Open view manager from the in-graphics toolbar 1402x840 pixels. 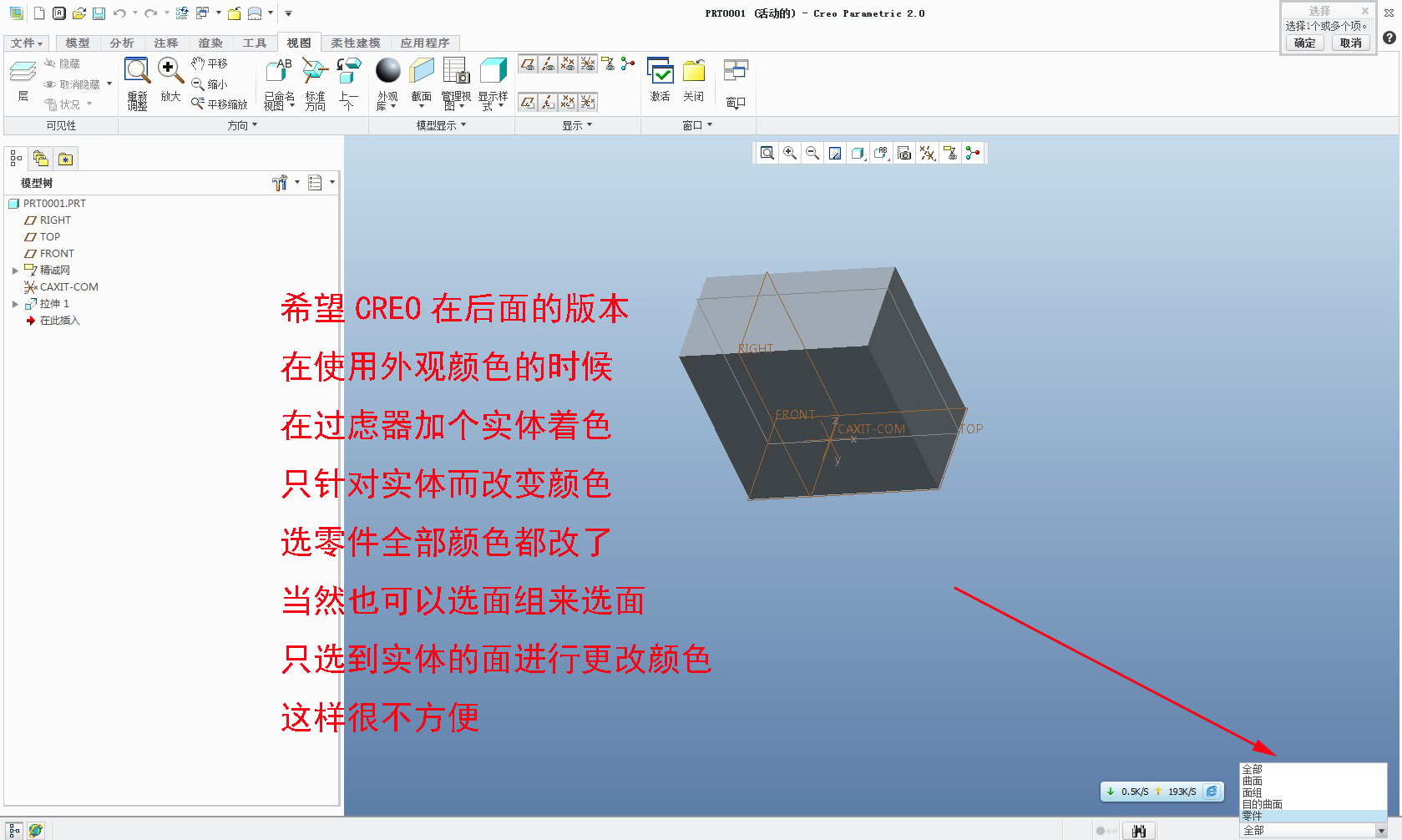[x=904, y=153]
